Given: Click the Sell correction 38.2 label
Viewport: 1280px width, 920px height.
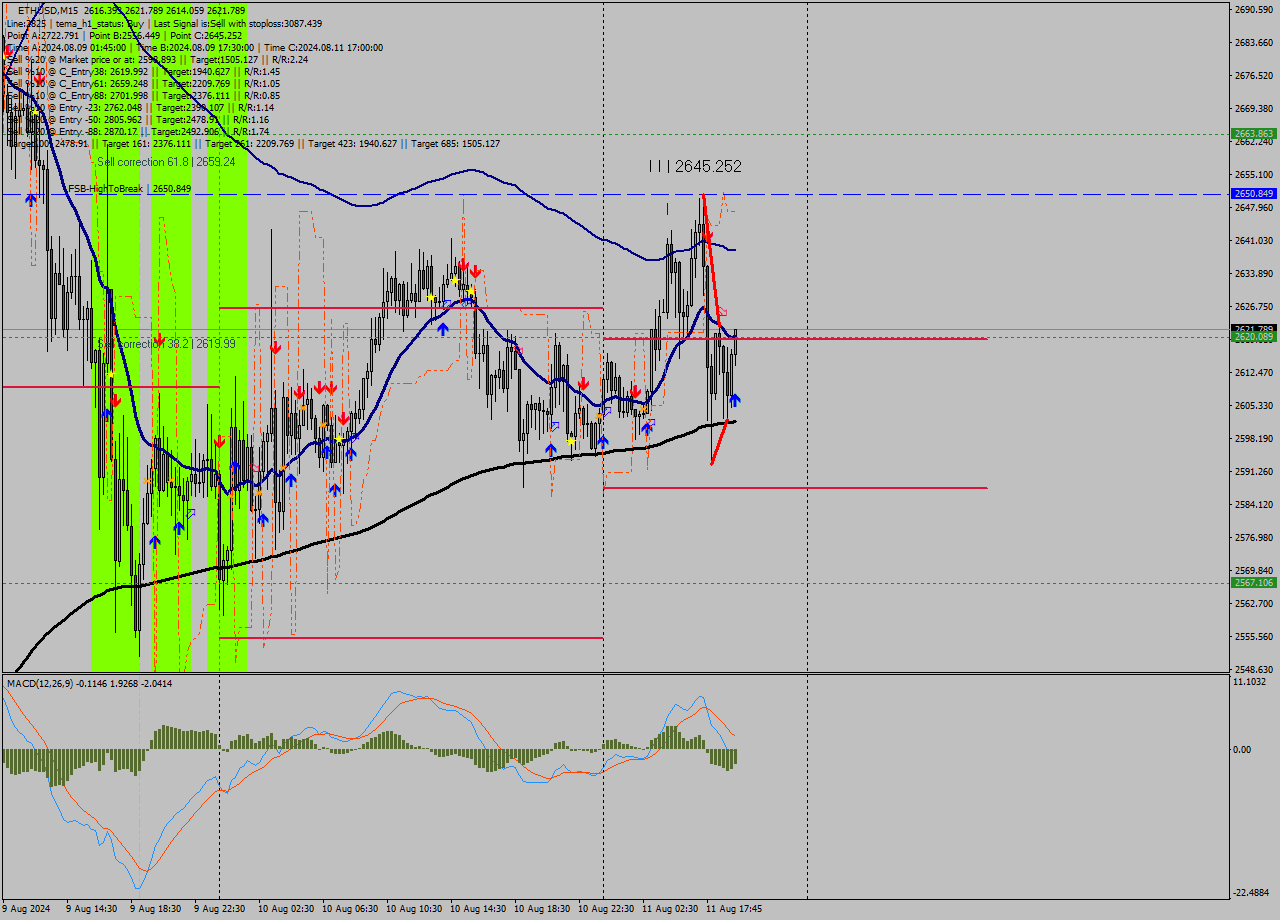Looking at the screenshot, I should point(166,343).
